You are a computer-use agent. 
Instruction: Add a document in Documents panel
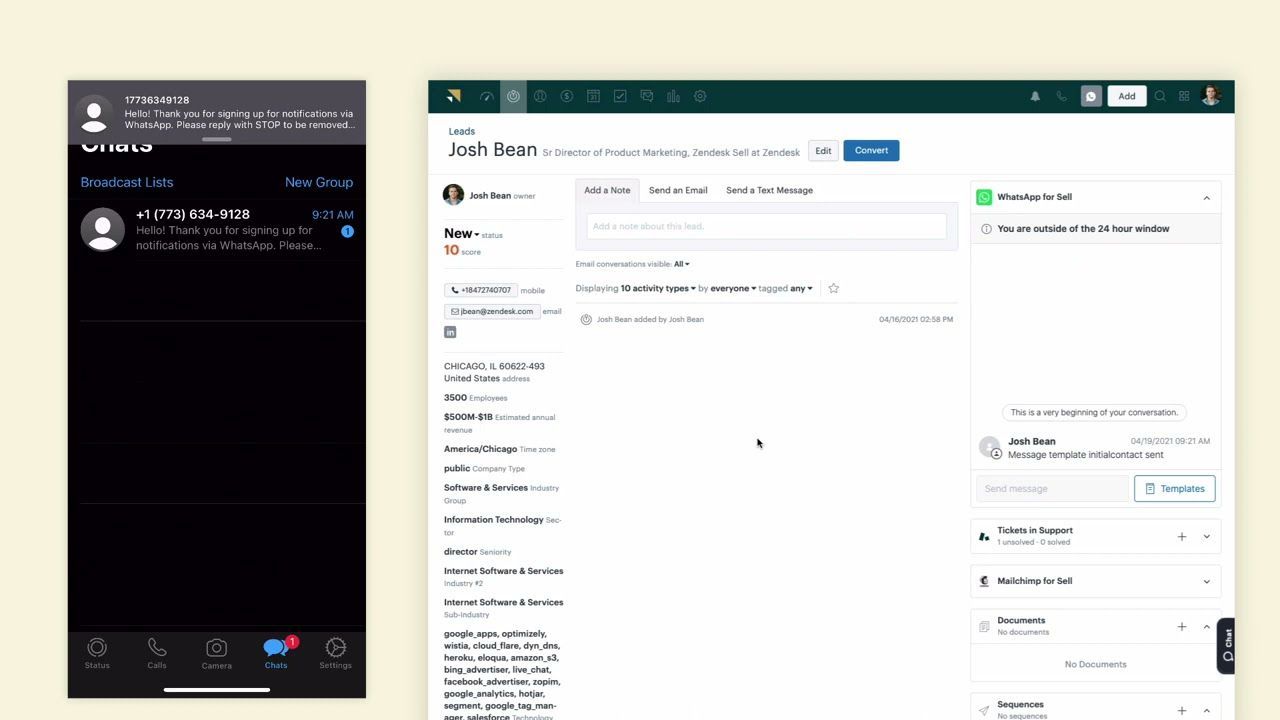[x=1181, y=627]
